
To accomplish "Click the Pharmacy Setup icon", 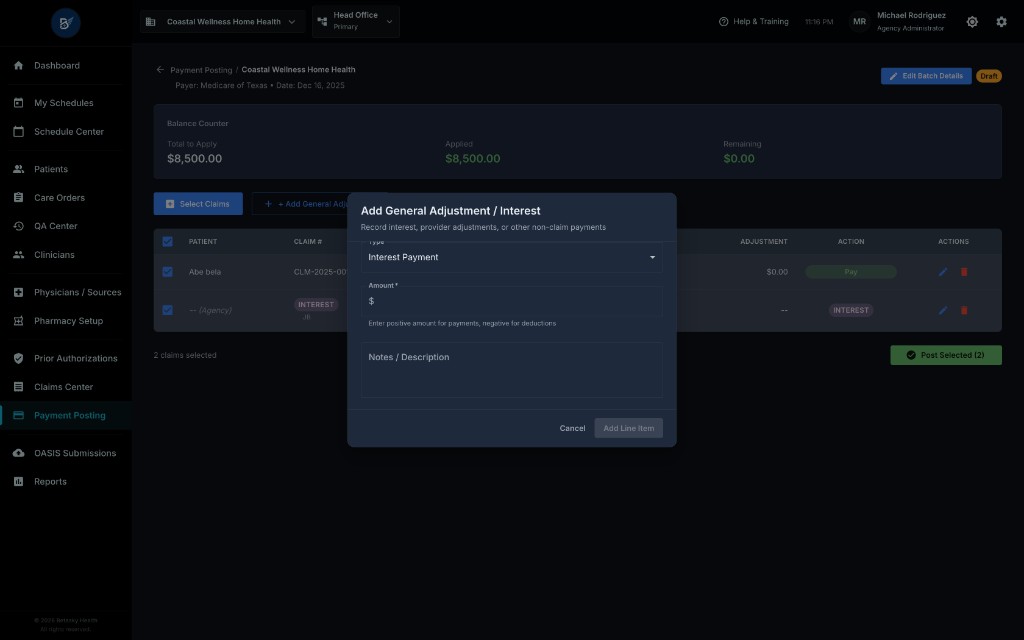I will click(x=18, y=321).
